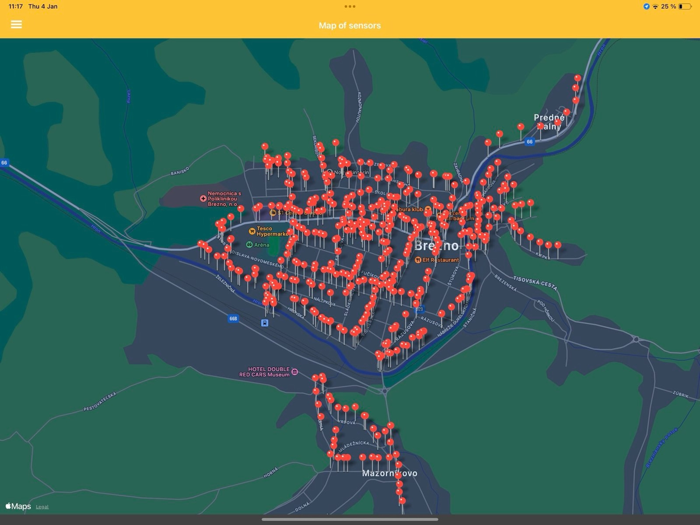700x525 pixels.
Task: Tap the battery icon in status bar
Action: coord(685,6)
